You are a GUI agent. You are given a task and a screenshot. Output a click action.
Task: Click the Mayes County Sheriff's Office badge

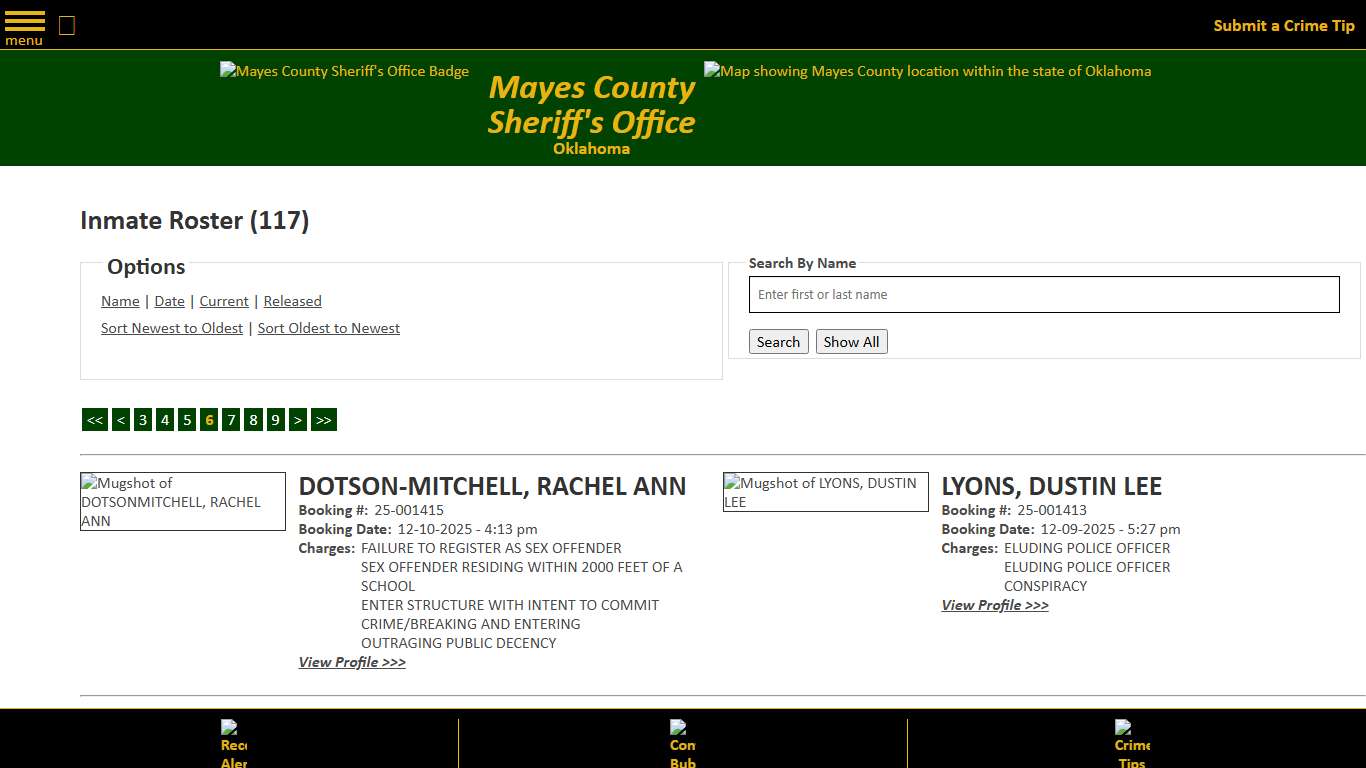click(x=344, y=71)
